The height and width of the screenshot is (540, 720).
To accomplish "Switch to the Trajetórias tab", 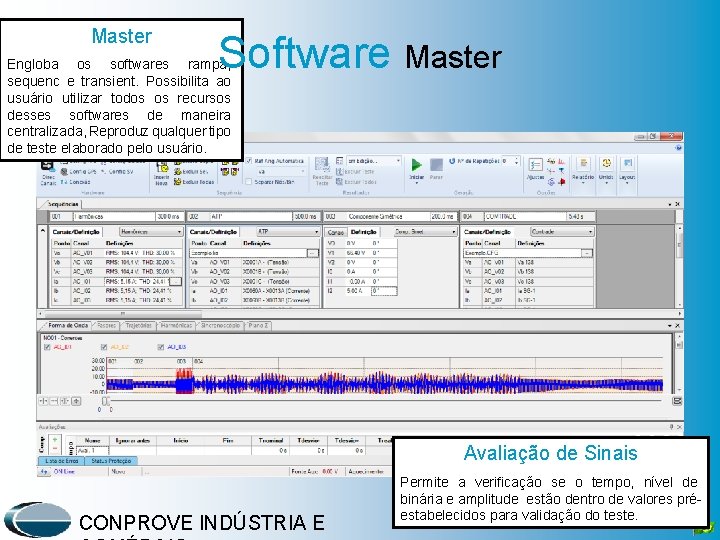I will (139, 326).
